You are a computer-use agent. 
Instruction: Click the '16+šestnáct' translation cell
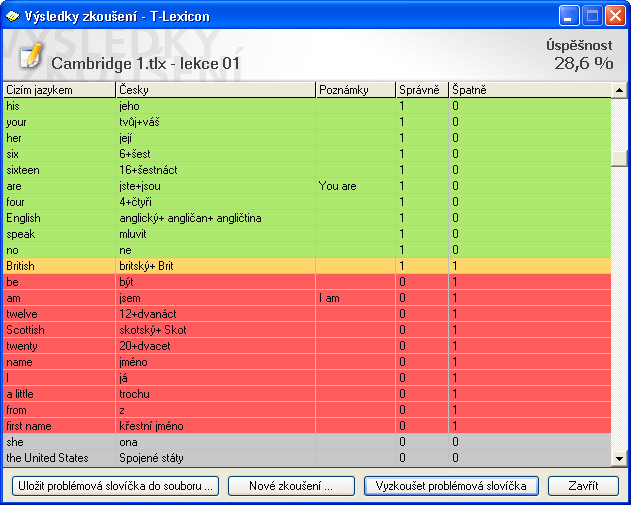(x=216, y=170)
